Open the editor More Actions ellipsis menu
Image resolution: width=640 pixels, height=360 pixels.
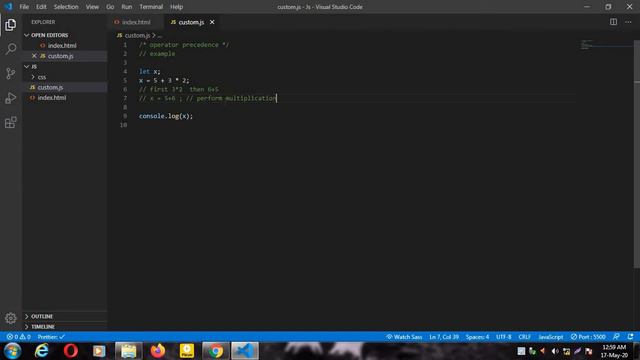coord(628,22)
